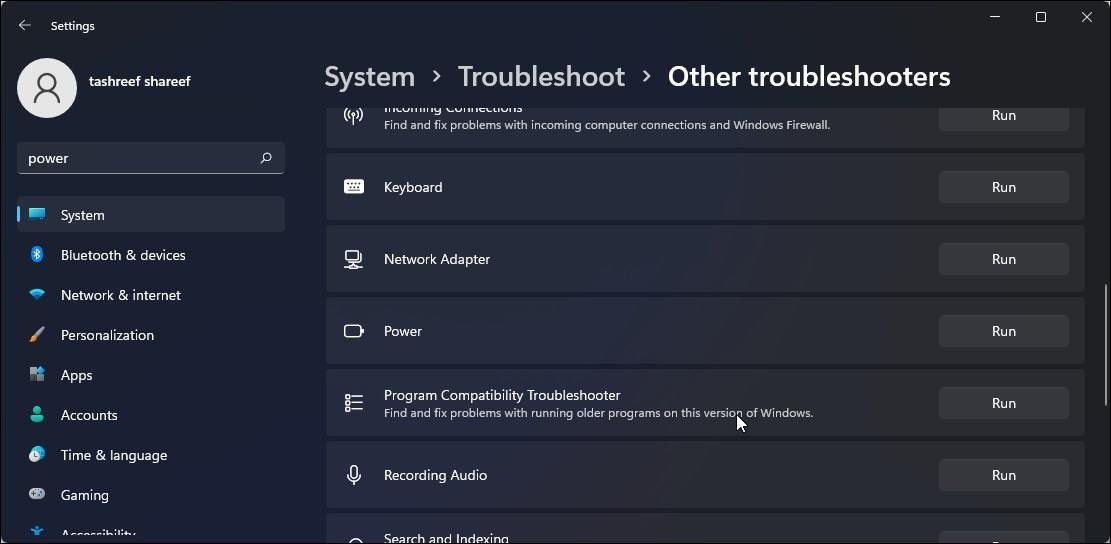Viewport: 1111px width, 544px height.
Task: Click the username 'tashreef shareef'
Action: click(x=140, y=81)
